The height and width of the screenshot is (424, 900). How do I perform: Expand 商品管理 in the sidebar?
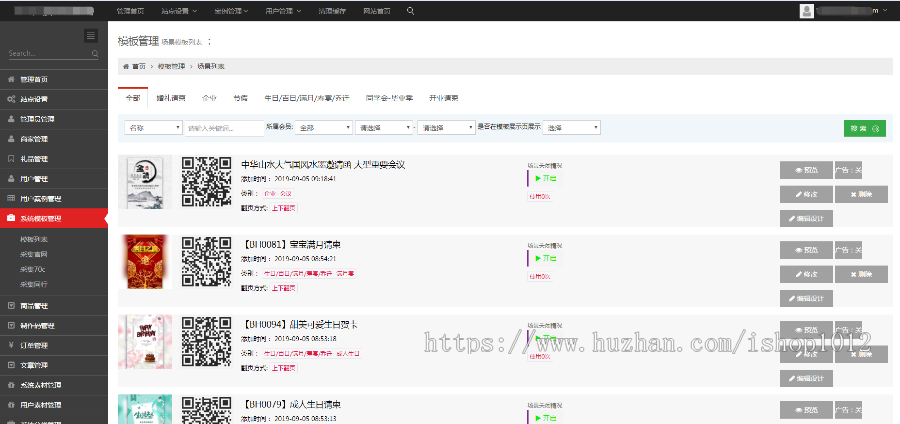[54, 306]
